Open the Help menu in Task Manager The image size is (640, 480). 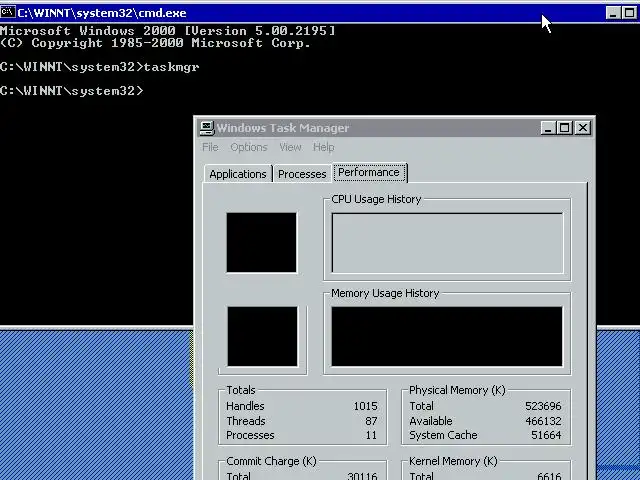324,147
